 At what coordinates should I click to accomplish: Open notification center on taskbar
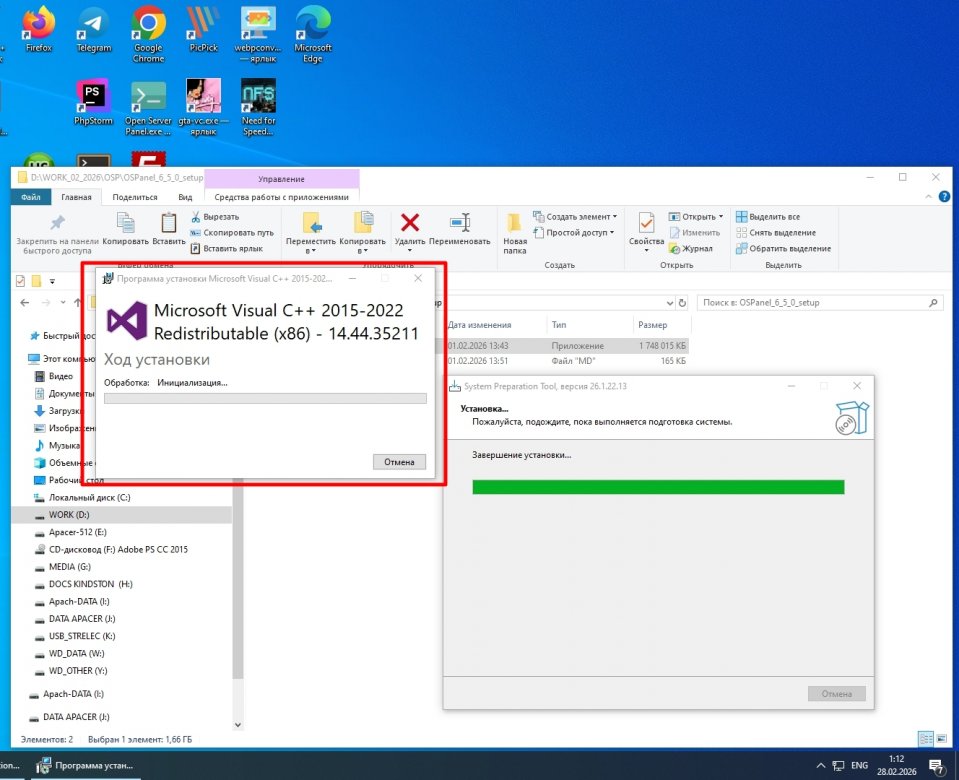[x=936, y=765]
